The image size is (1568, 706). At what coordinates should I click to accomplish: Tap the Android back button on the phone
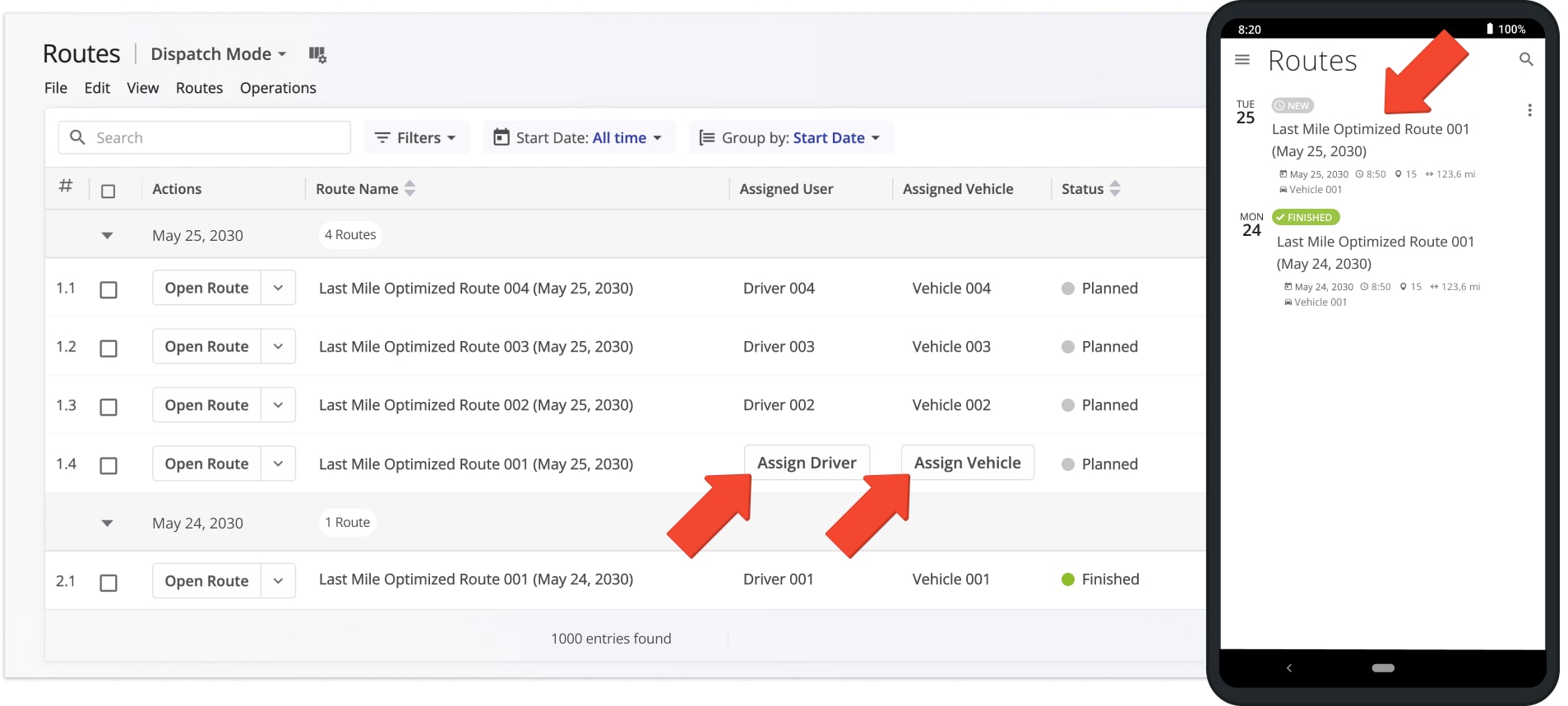click(1289, 668)
